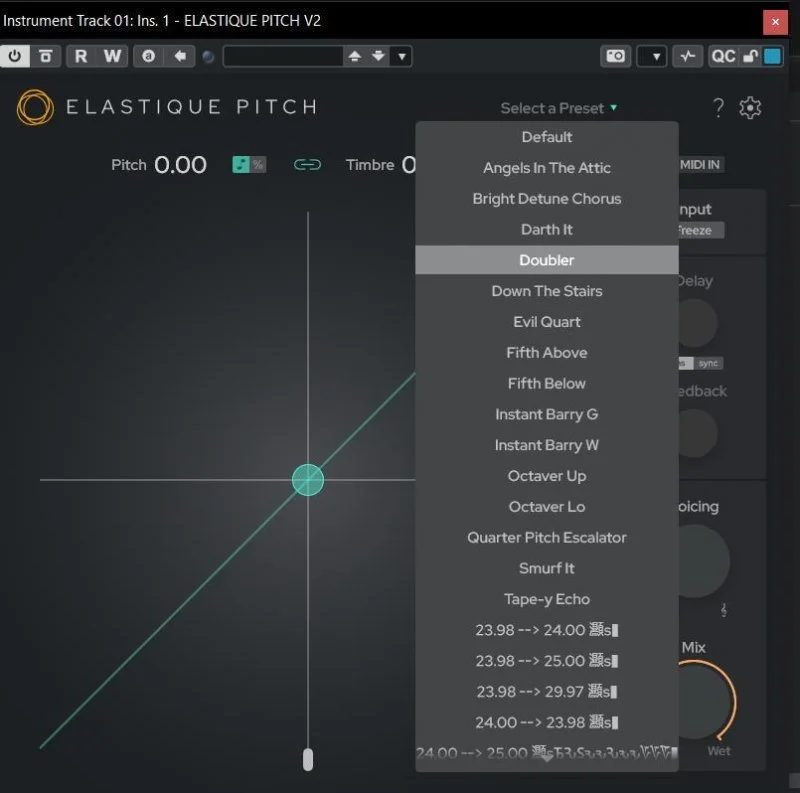Select the Darth It preset

(x=547, y=229)
